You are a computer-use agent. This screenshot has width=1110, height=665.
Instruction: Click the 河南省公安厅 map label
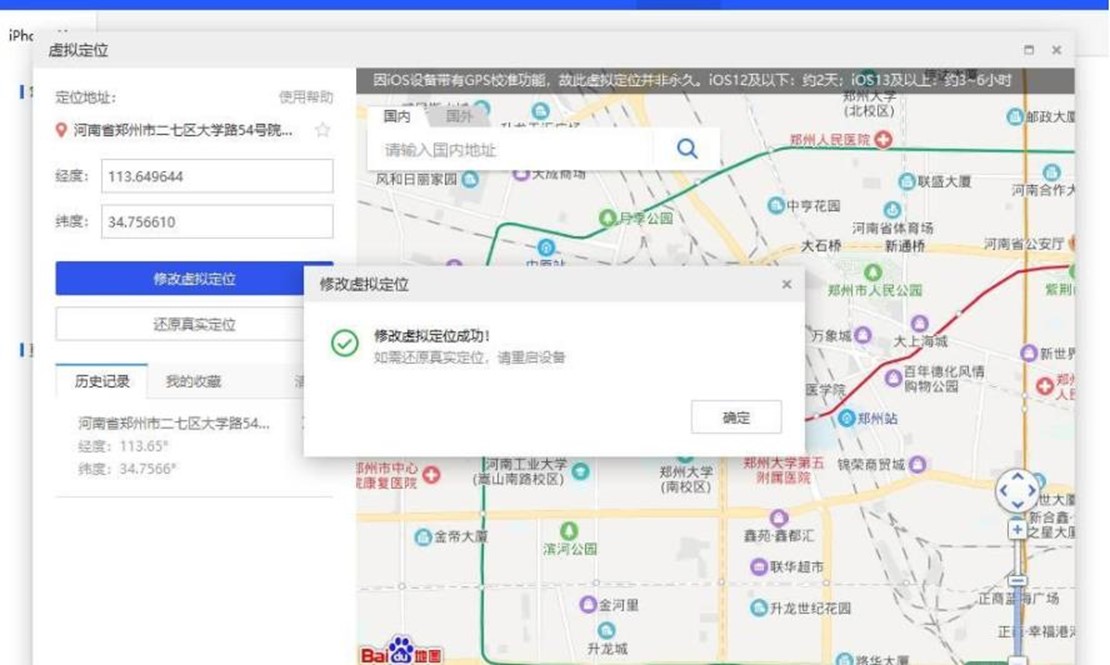point(1024,244)
